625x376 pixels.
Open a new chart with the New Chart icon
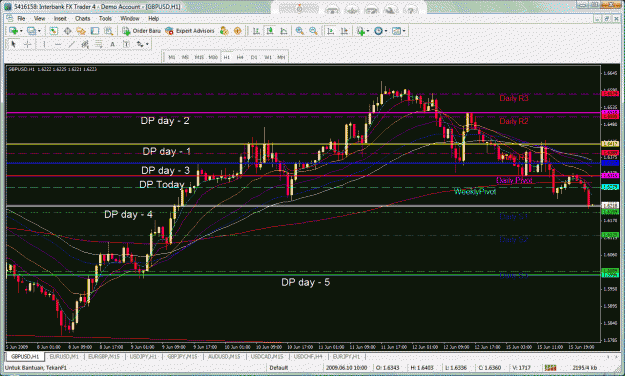13,31
